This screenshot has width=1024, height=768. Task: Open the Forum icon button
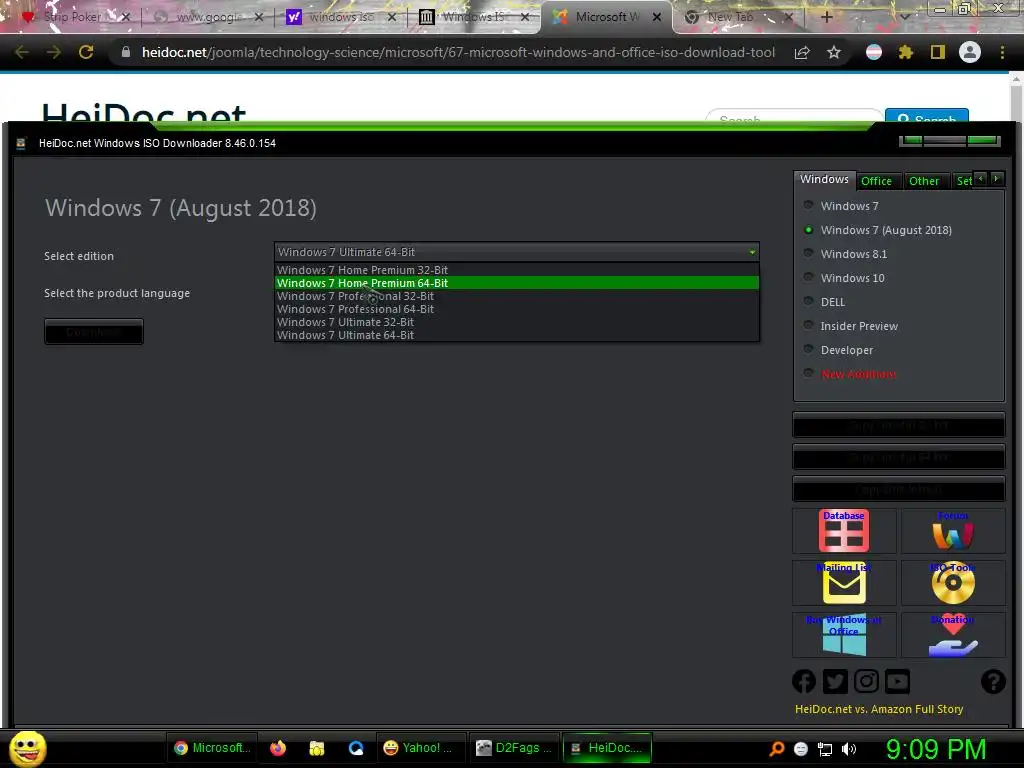(x=953, y=531)
